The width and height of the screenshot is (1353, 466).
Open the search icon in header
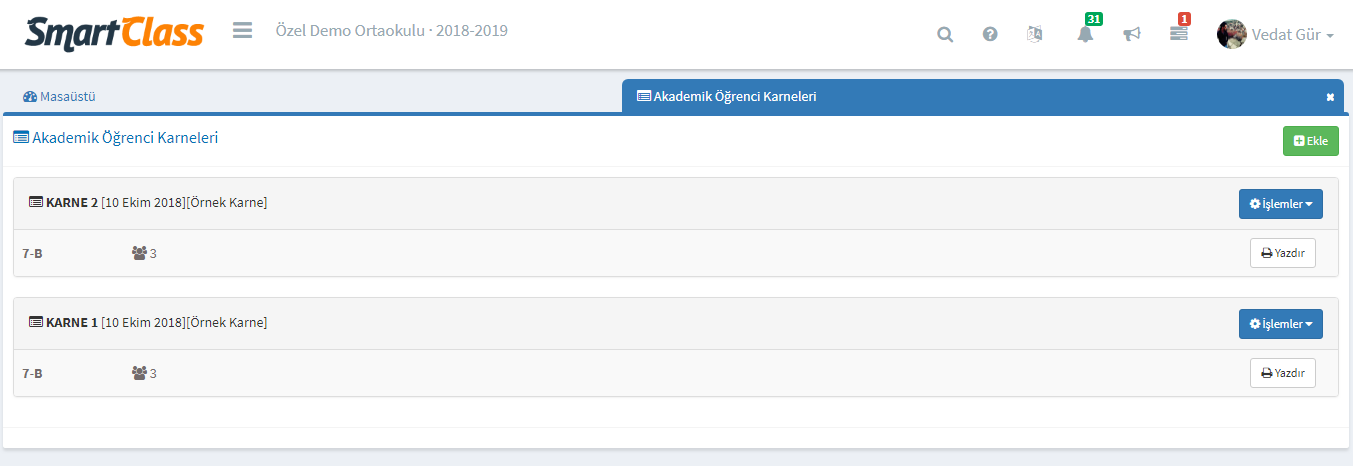pyautogui.click(x=944, y=35)
